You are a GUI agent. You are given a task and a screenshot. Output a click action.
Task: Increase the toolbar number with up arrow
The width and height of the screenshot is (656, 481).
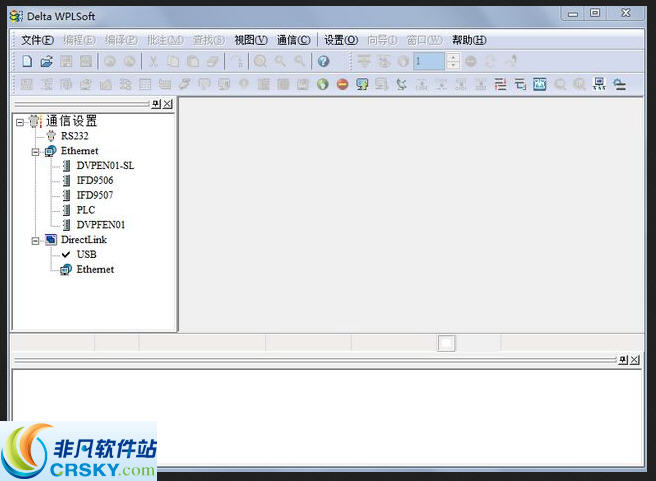coord(452,57)
